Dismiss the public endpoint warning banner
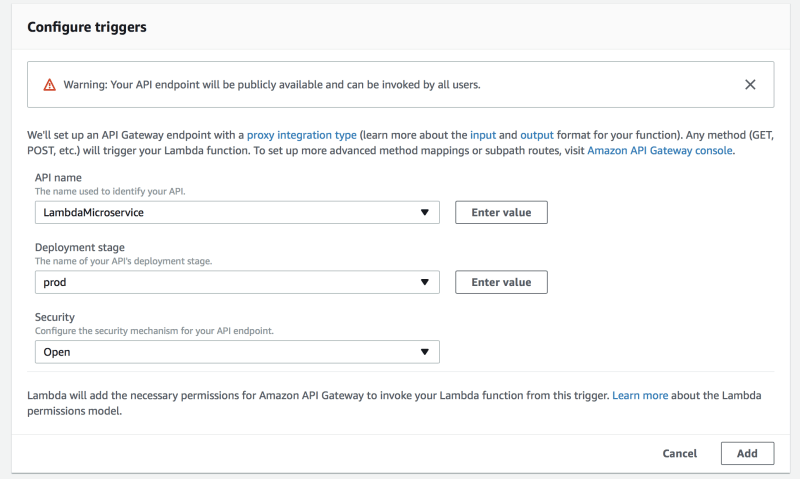800x479 pixels. click(x=750, y=85)
